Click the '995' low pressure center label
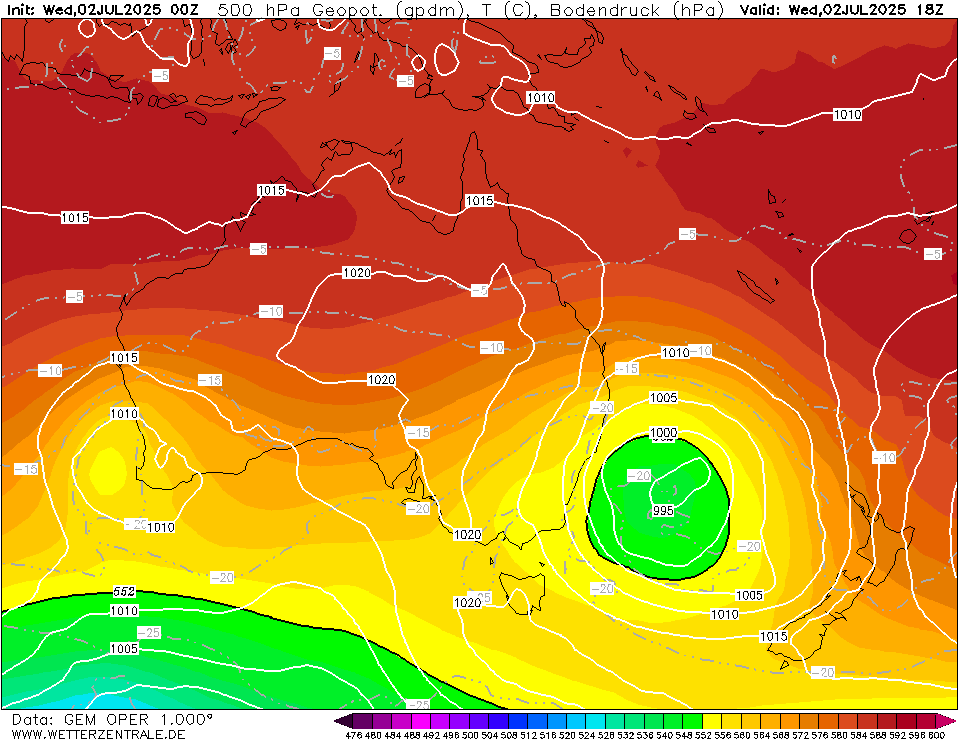 pyautogui.click(x=663, y=511)
